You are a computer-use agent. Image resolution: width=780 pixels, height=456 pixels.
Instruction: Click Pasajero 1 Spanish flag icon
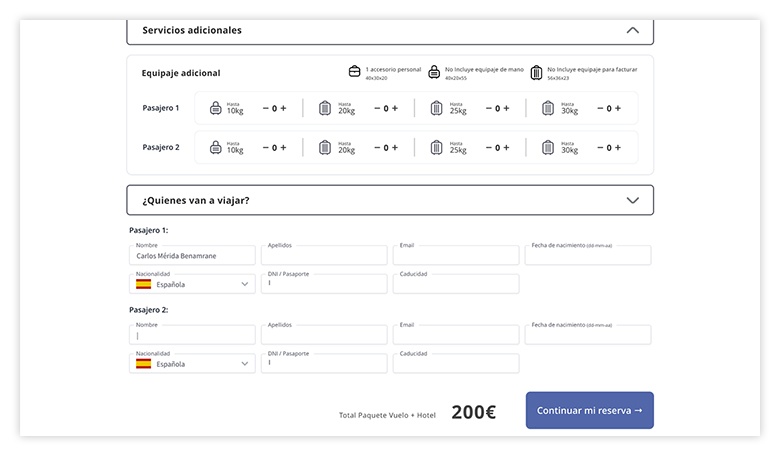(x=143, y=284)
